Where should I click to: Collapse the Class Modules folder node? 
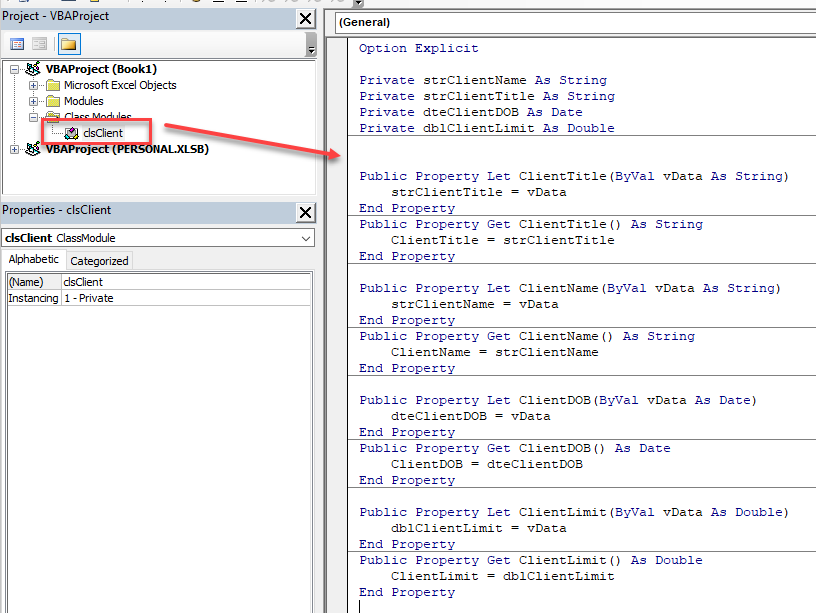(33, 117)
